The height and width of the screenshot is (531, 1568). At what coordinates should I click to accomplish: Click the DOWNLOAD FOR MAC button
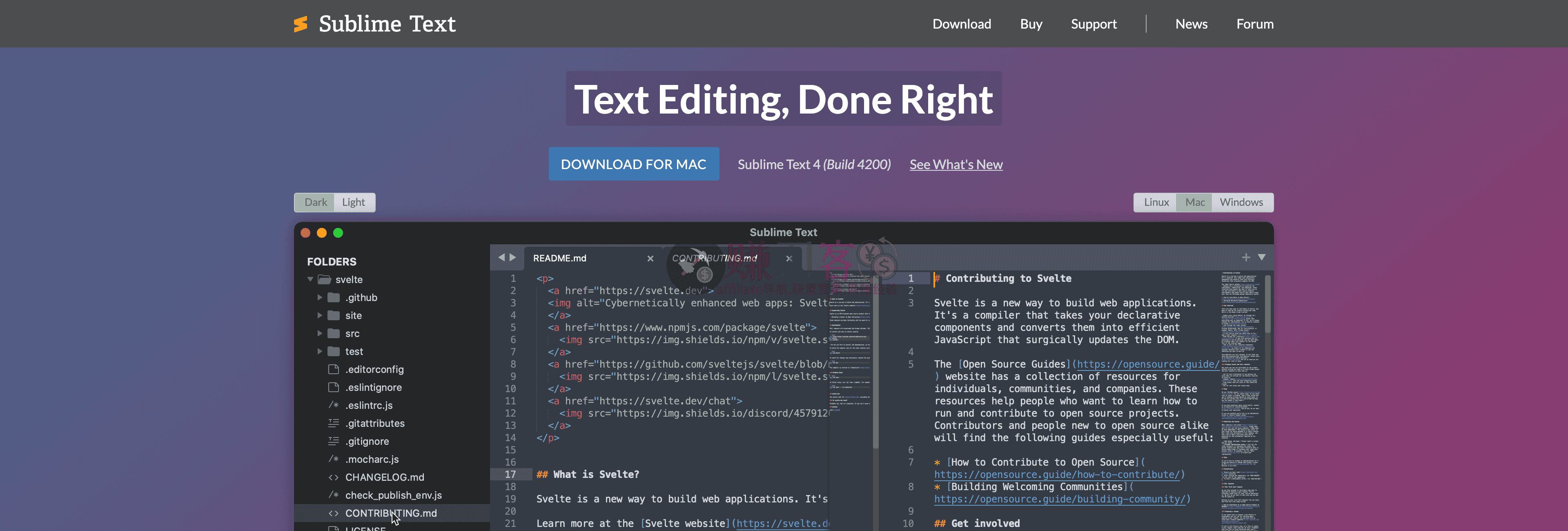coord(634,164)
